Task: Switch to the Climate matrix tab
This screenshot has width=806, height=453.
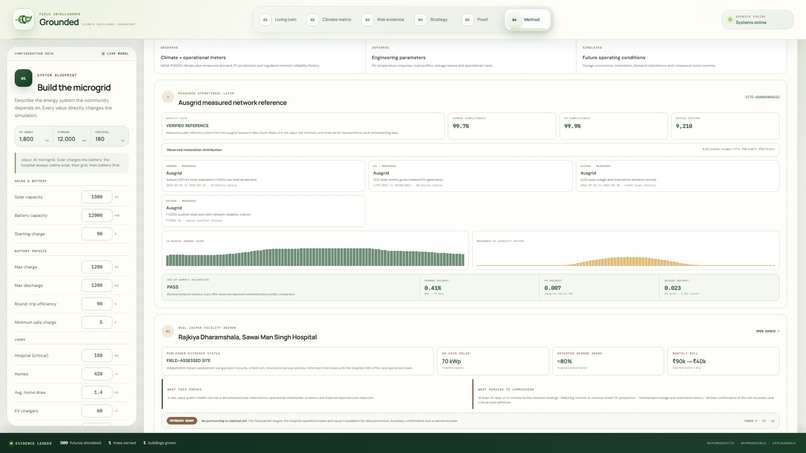Action: click(330, 20)
